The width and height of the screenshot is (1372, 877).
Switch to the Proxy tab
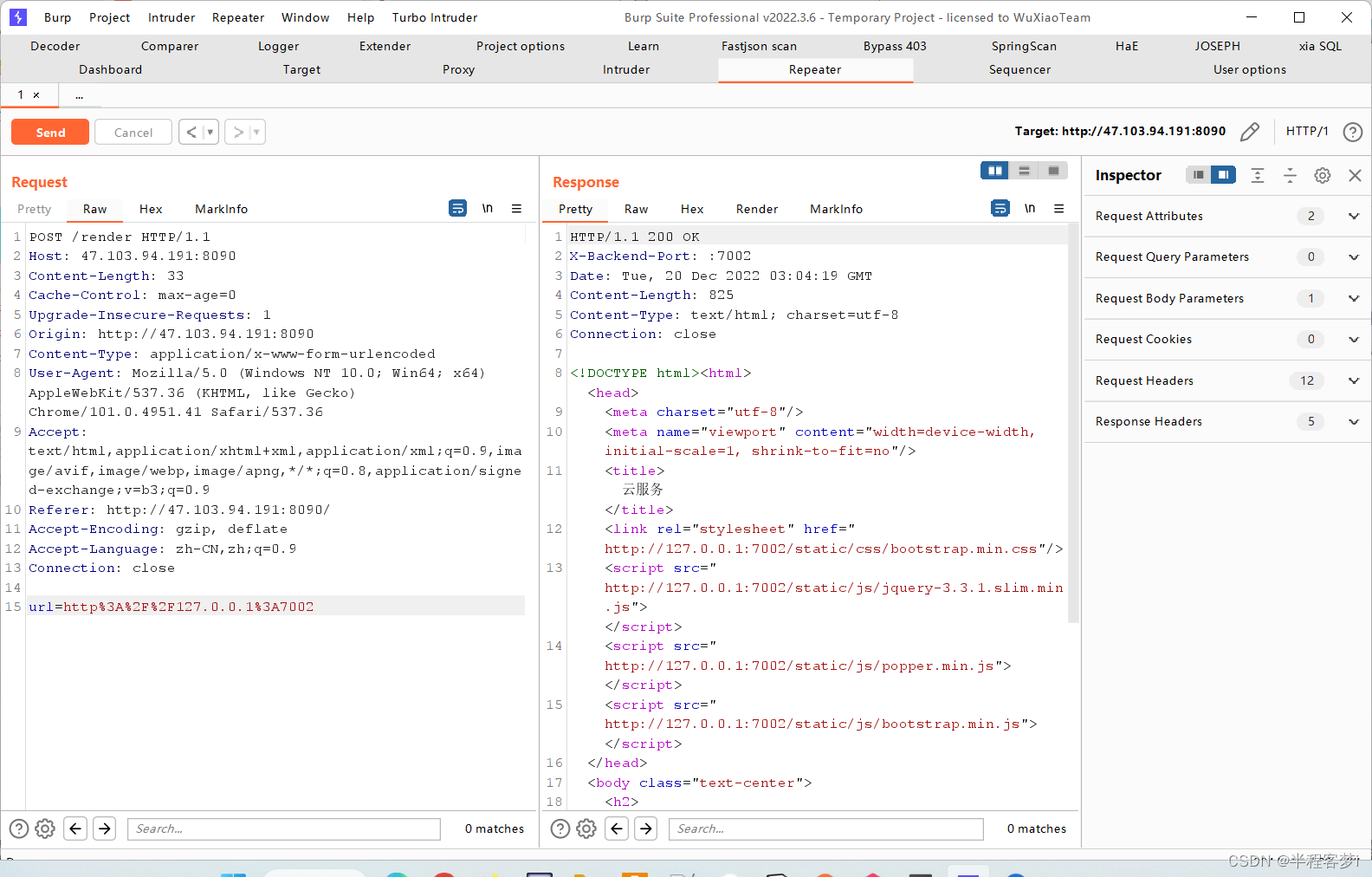(458, 69)
